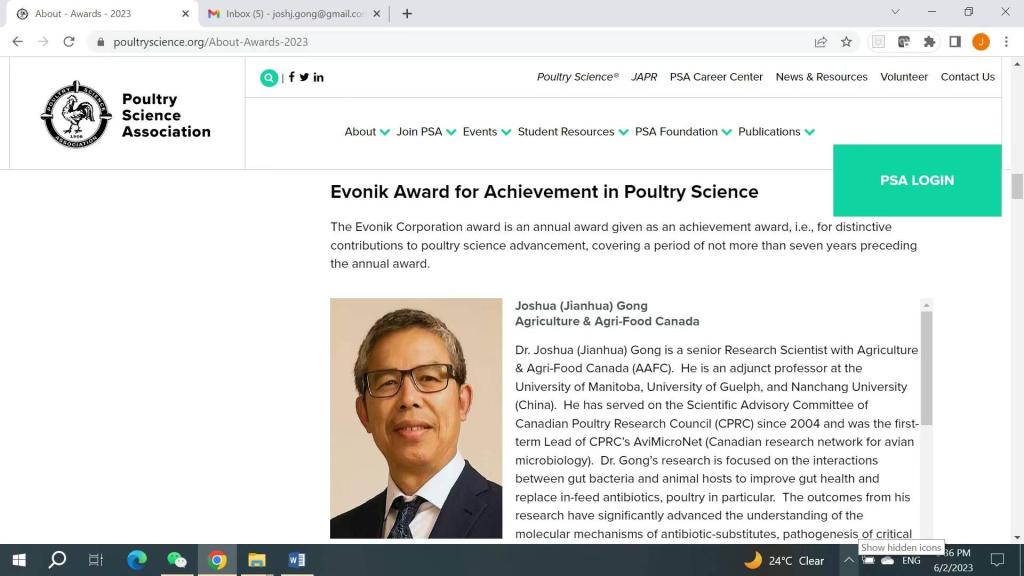
Task: Open the PSA LinkedIn page icon
Action: click(319, 77)
